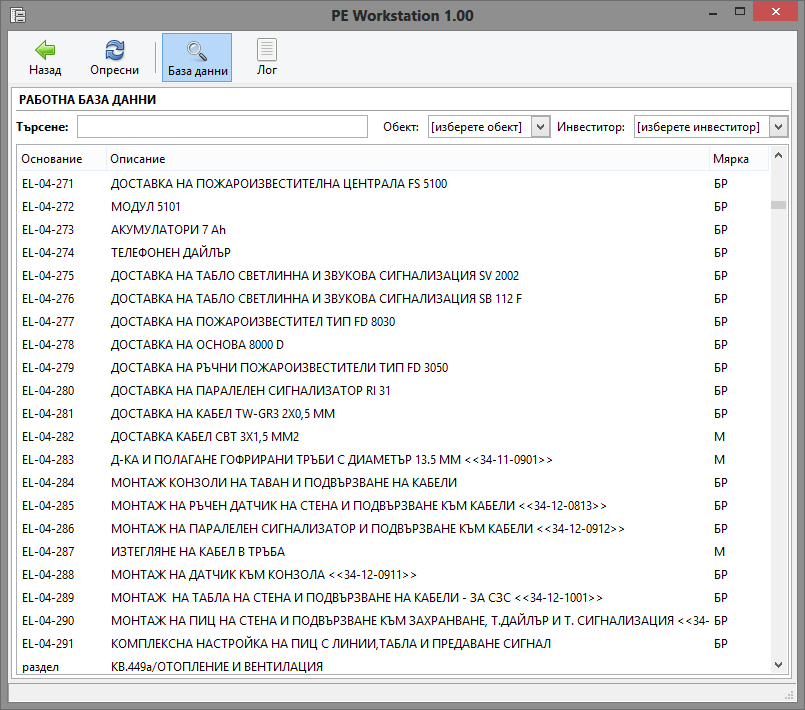Viewport: 805px width, 710px height.
Task: Minimize the PE Workstation window
Action: [716, 15]
